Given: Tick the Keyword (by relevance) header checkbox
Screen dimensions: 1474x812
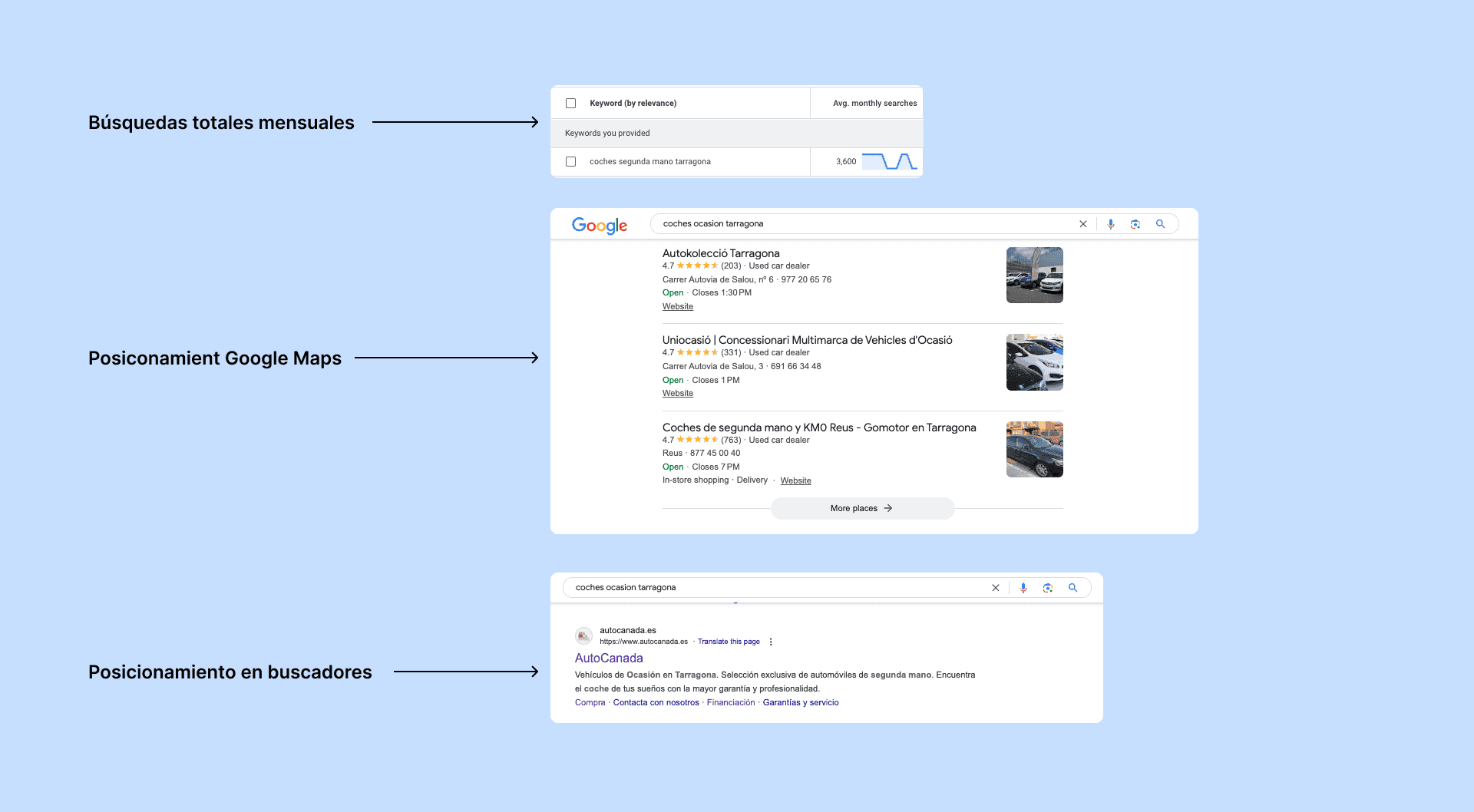Looking at the screenshot, I should coord(570,103).
